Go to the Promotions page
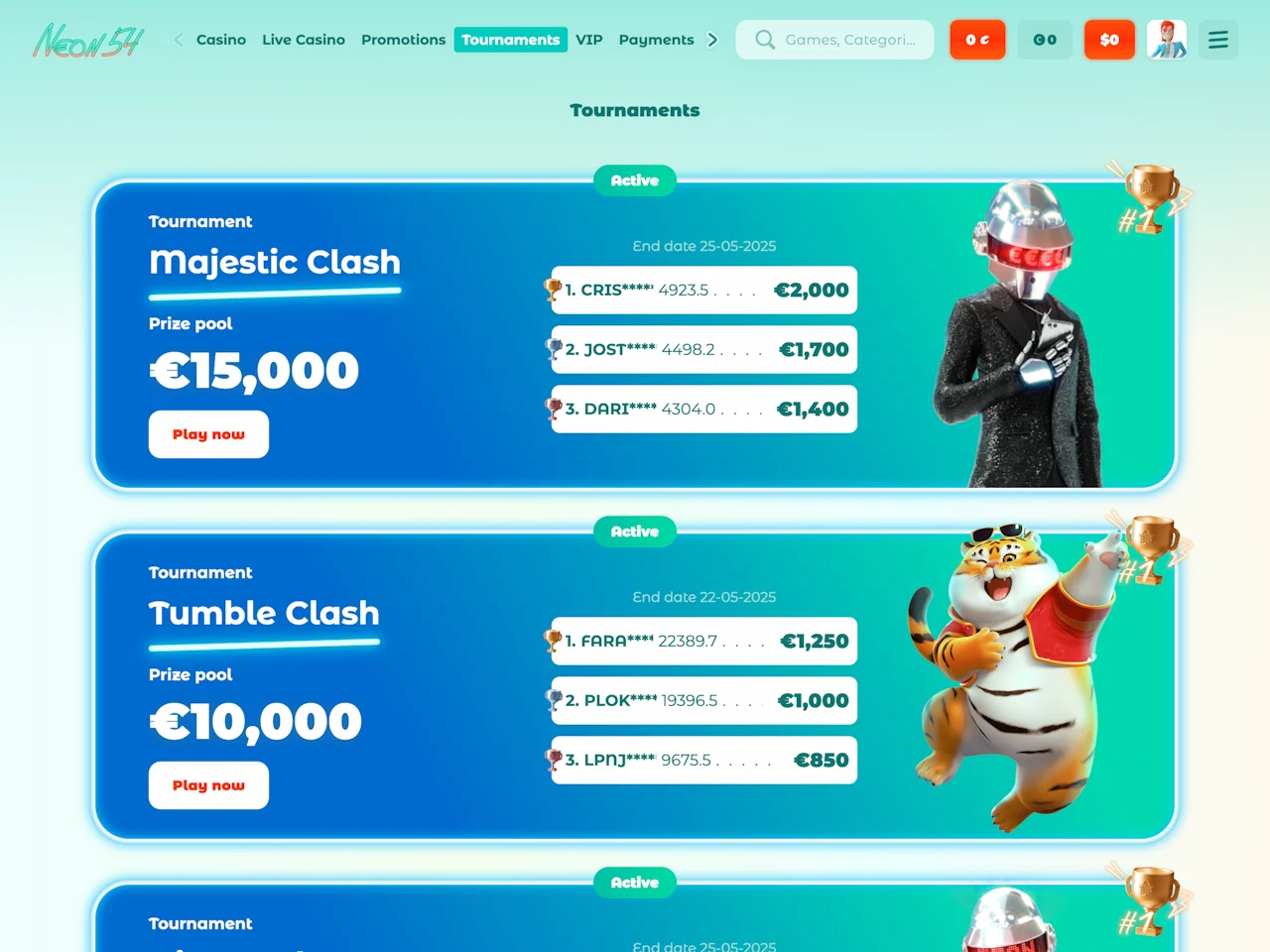1270x952 pixels. coord(404,40)
